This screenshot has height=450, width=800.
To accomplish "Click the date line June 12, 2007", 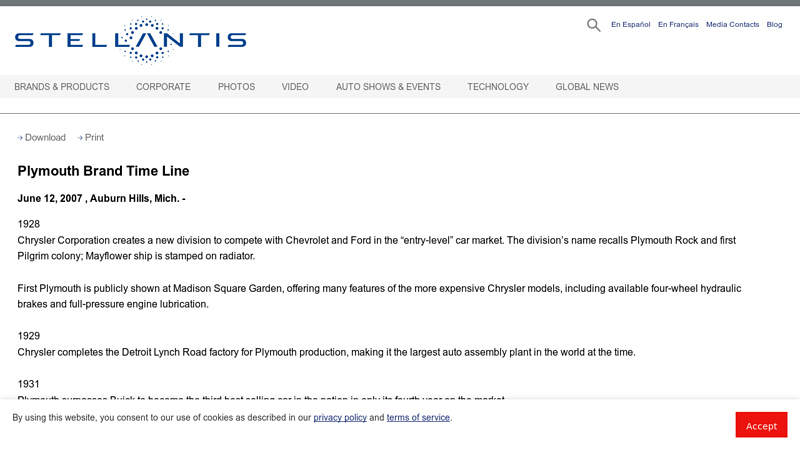I will coord(101,198).
